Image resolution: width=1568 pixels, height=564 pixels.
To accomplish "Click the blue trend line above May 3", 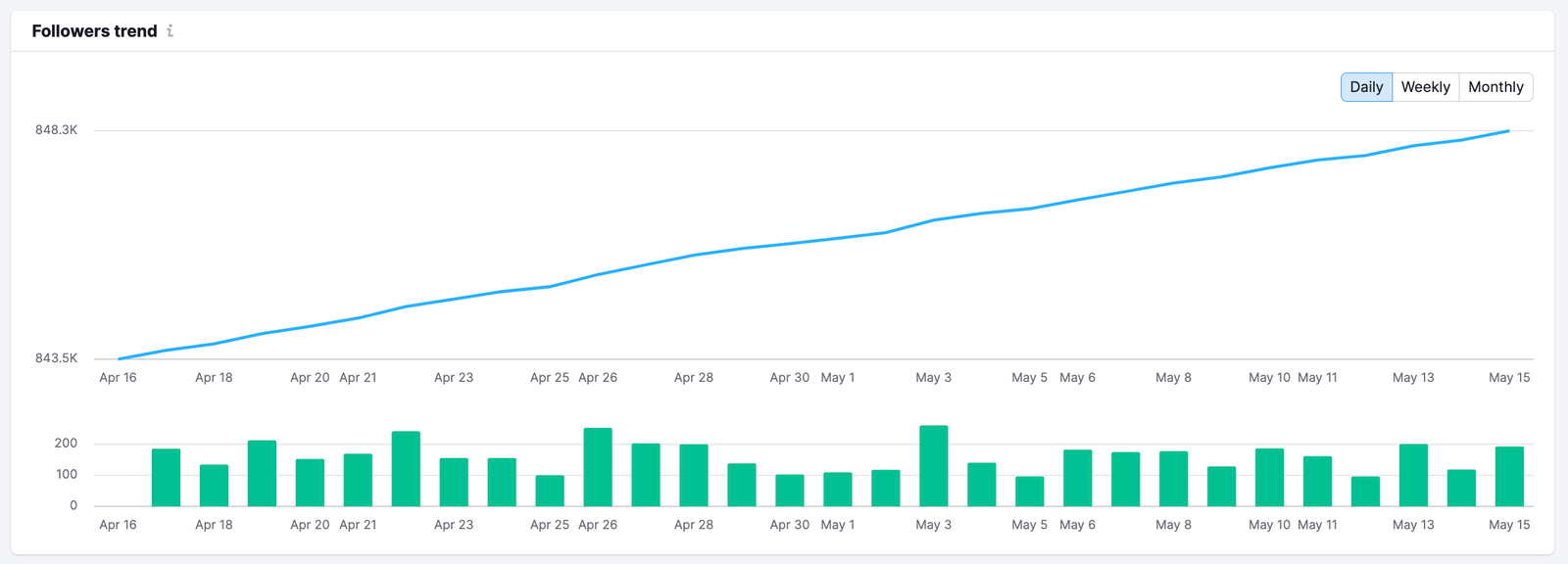I will tap(934, 220).
